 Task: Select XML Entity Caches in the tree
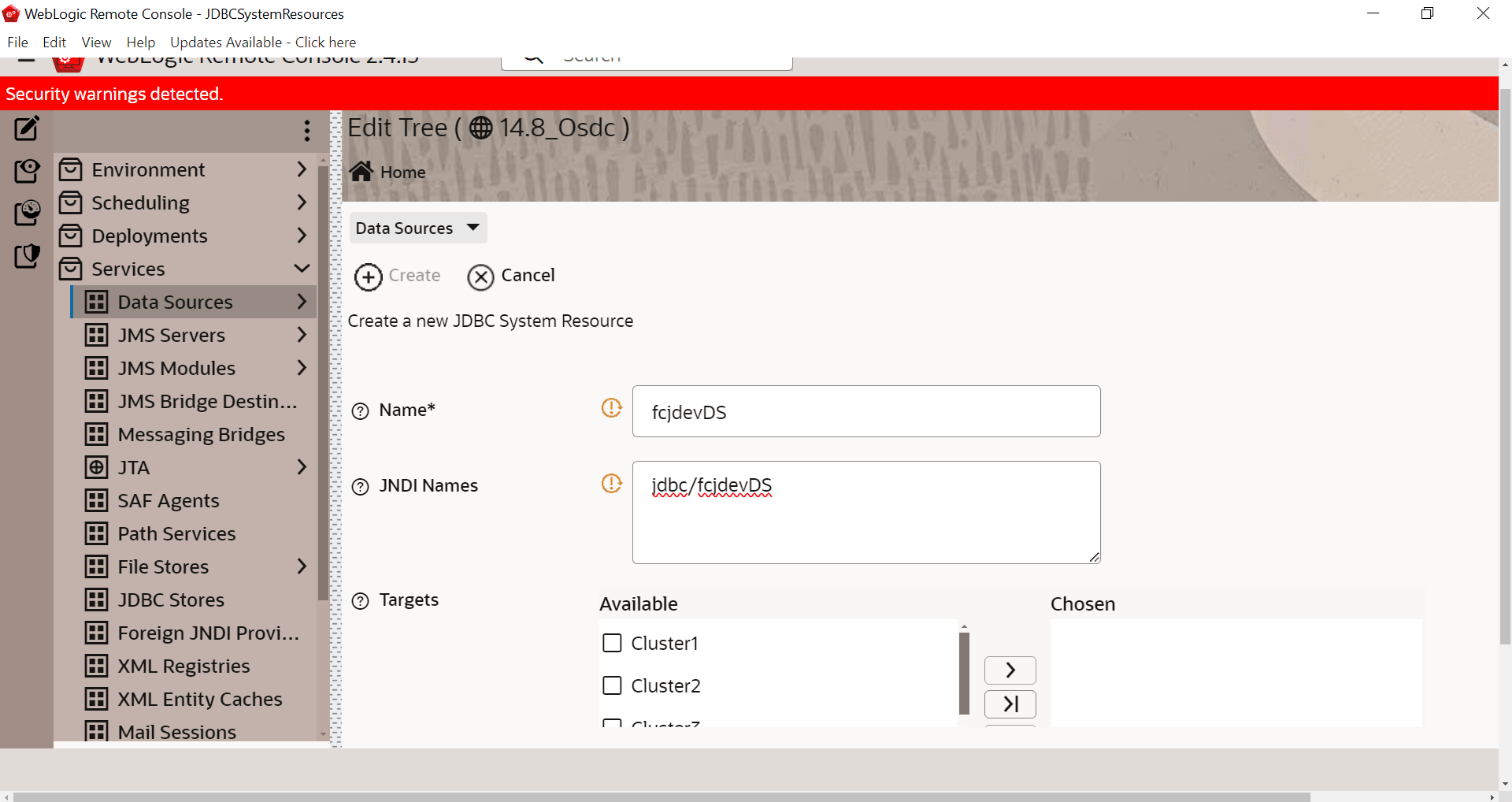tap(200, 699)
